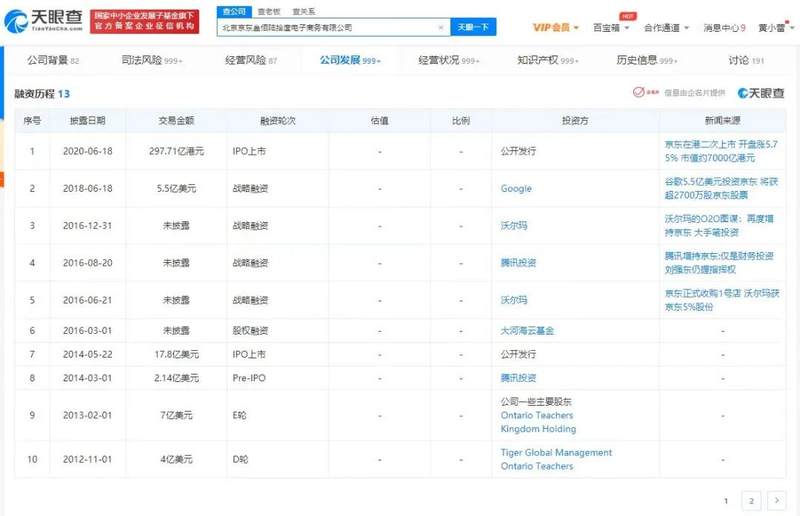Clear the search box with the X icon
The width and height of the screenshot is (800, 516).
click(x=441, y=28)
